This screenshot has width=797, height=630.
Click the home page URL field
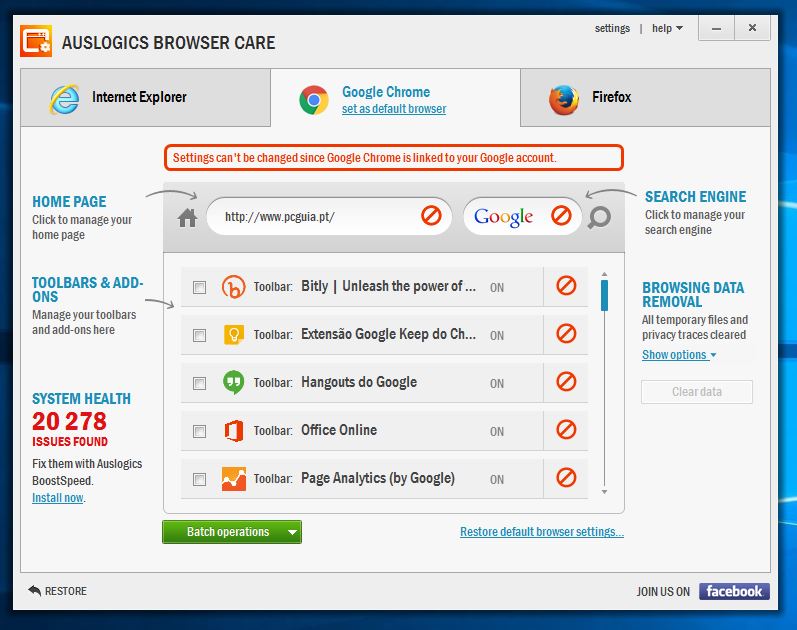point(329,217)
